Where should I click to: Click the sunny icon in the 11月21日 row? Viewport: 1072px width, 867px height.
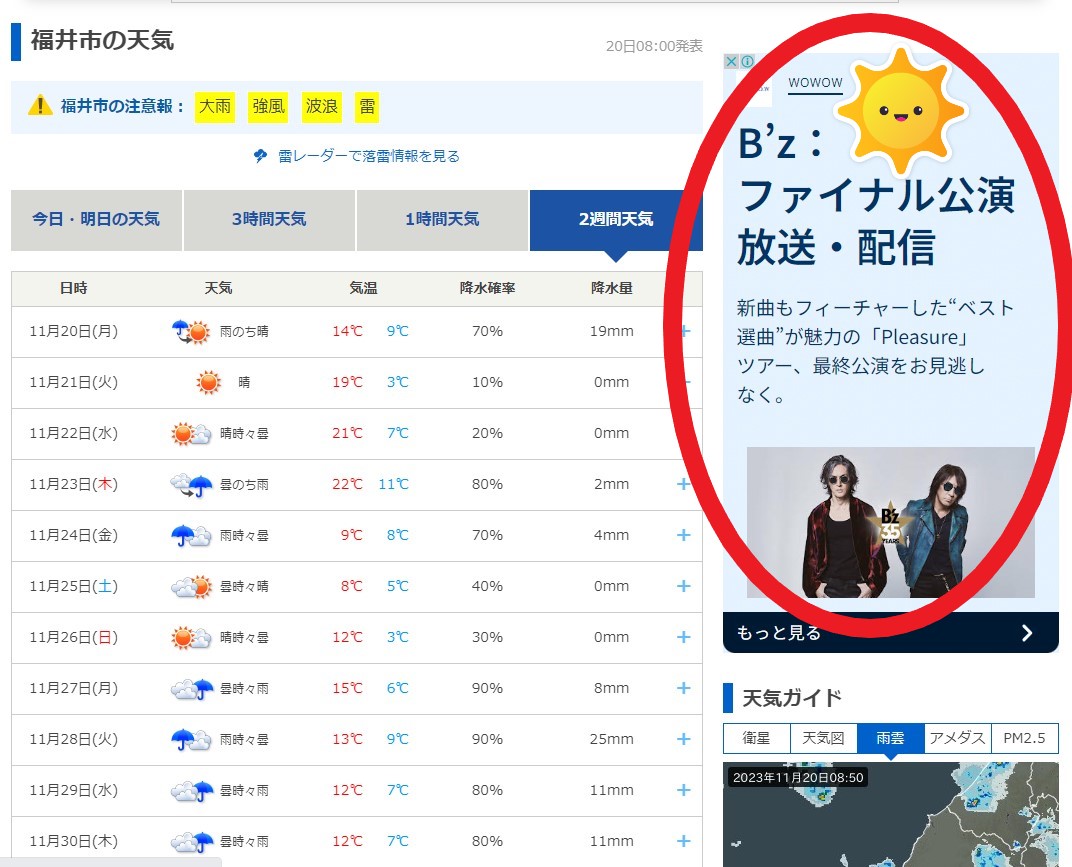click(x=209, y=382)
